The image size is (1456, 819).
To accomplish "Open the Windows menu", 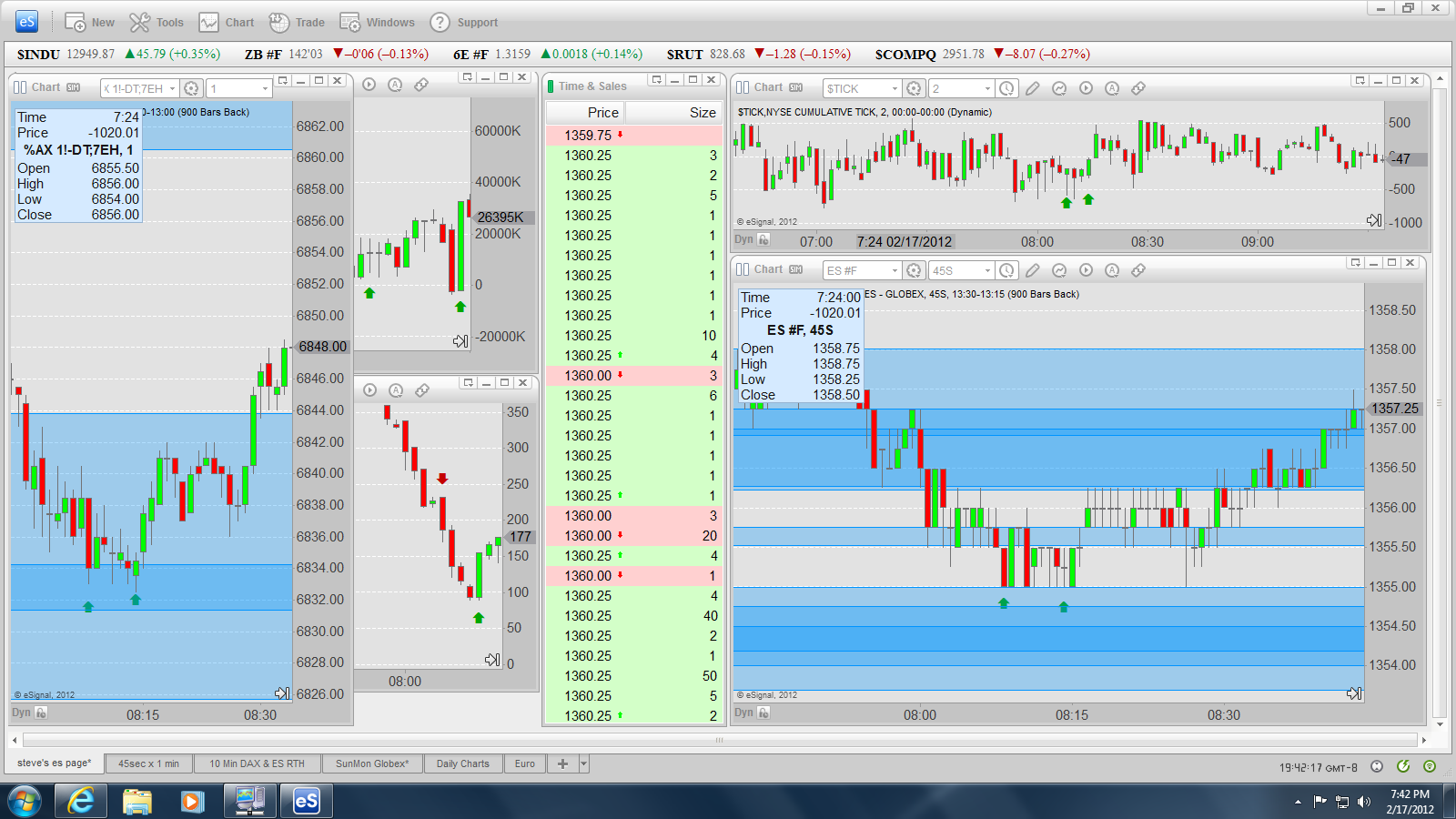I will 377,22.
